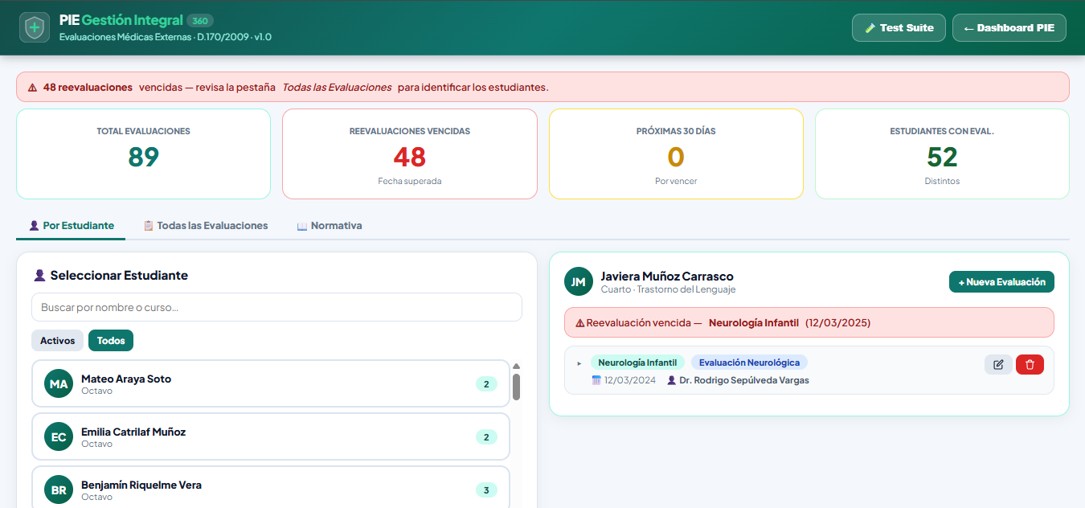1085x508 pixels.
Task: Click the Próximas 30 Días card
Action: pyautogui.click(x=676, y=154)
